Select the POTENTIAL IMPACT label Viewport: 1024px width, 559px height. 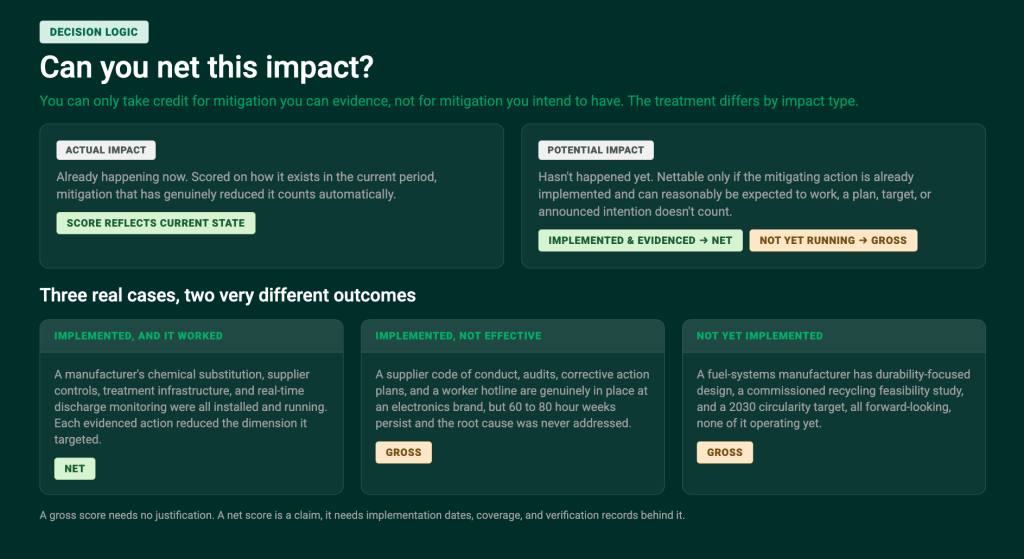596,150
